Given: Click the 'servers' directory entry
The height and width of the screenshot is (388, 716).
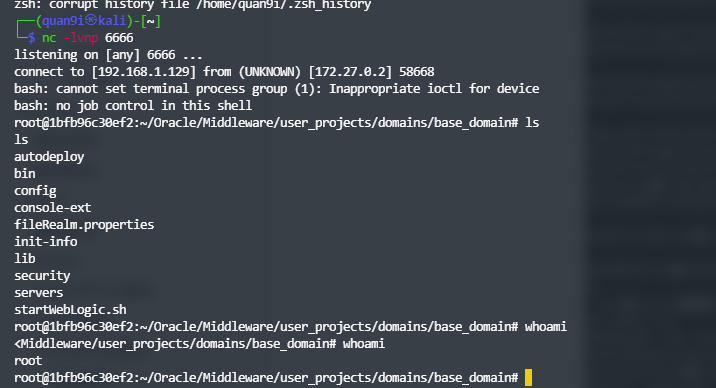Looking at the screenshot, I should (38, 293).
